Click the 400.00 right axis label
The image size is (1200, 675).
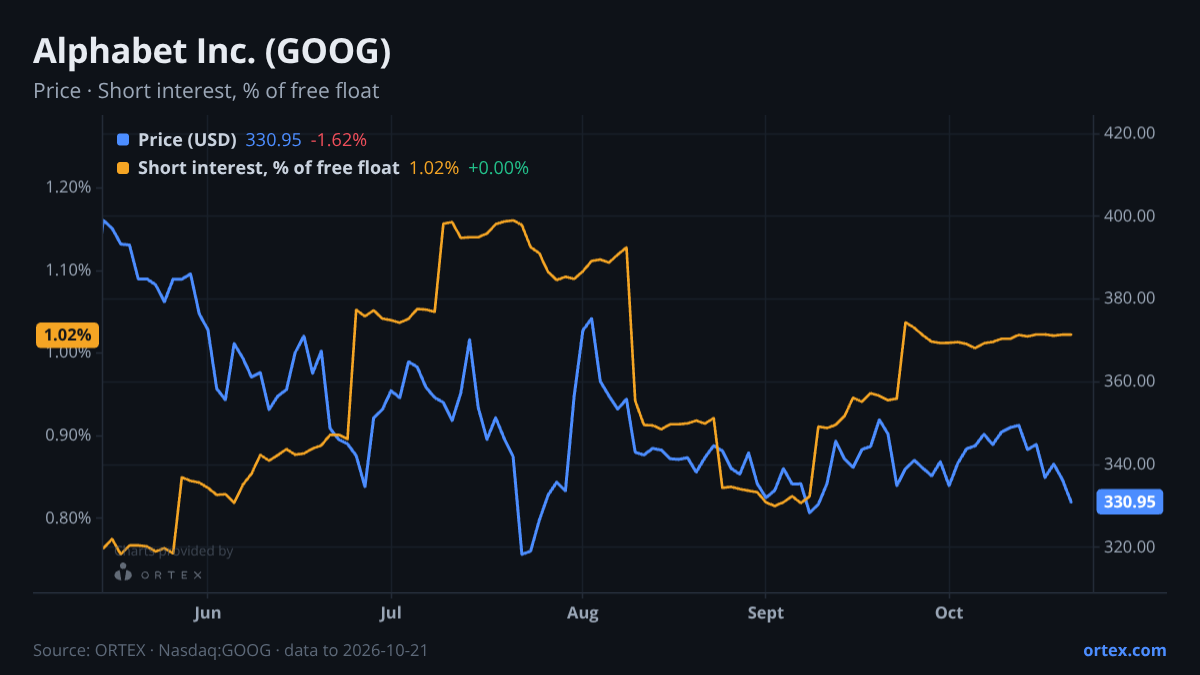pyautogui.click(x=1130, y=216)
